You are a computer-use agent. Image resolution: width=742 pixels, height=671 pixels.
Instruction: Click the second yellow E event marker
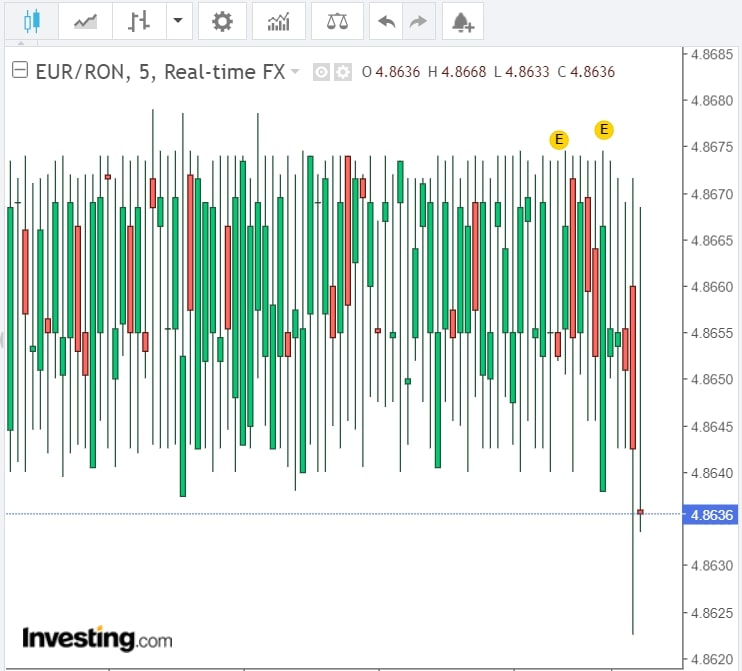[604, 129]
